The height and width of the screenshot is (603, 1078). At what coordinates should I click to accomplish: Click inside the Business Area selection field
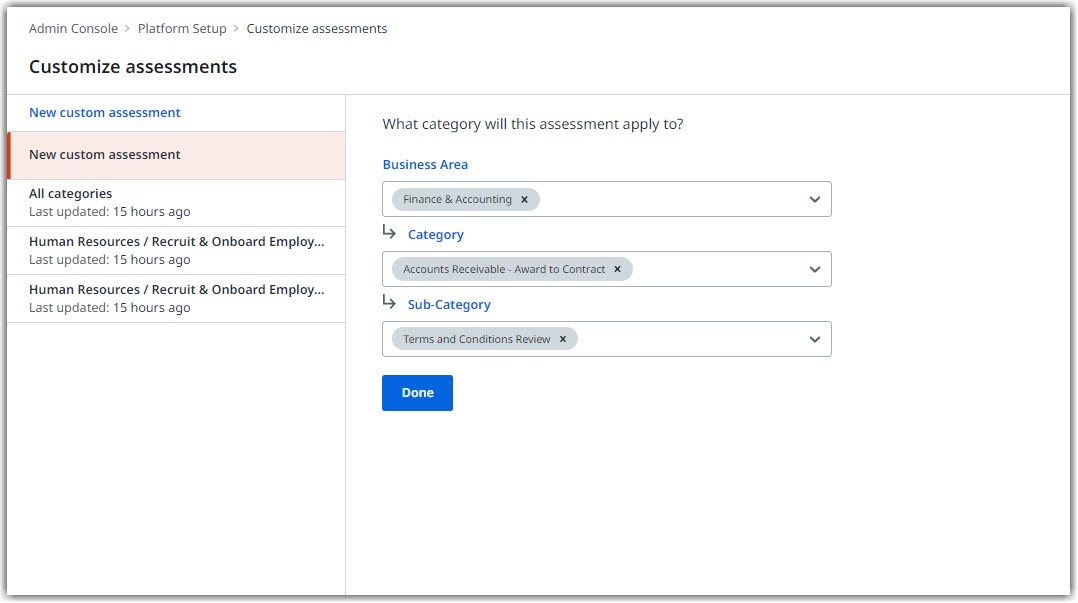(x=670, y=200)
